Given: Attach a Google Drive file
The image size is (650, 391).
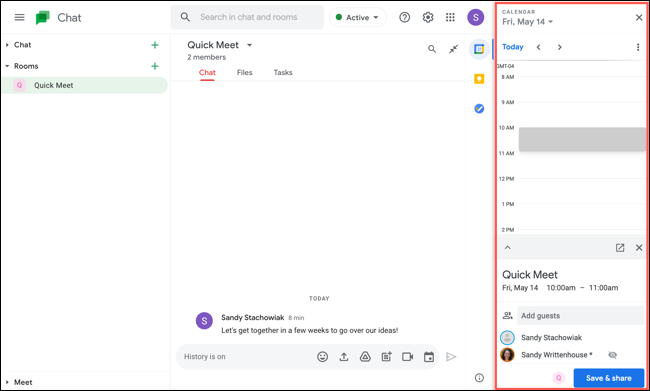Looking at the screenshot, I should click(365, 357).
